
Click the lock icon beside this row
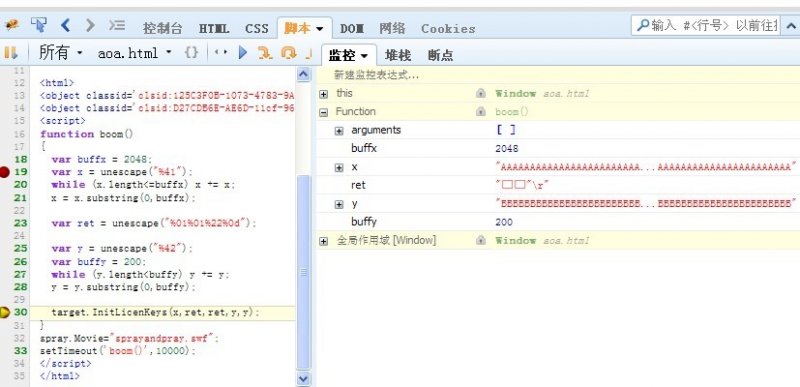(481, 93)
